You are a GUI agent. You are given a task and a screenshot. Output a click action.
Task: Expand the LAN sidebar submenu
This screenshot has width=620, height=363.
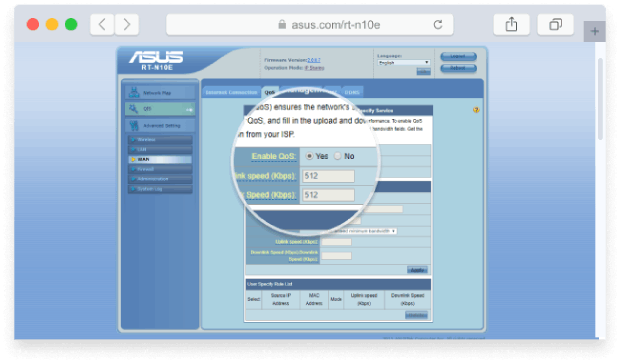[160, 149]
